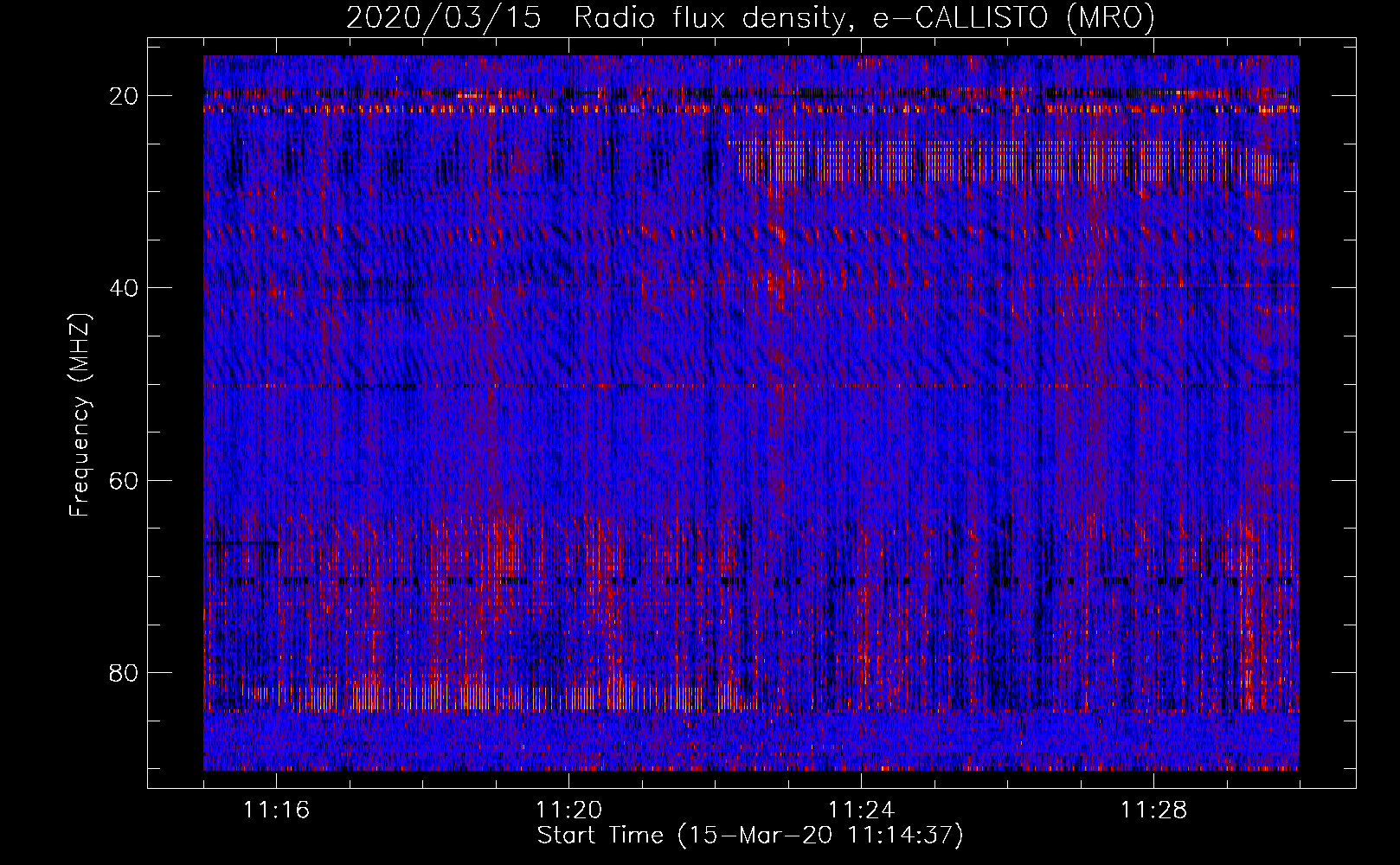Click the 11:16 time tick label
Viewport: 1400px width, 865px height.
(x=276, y=811)
